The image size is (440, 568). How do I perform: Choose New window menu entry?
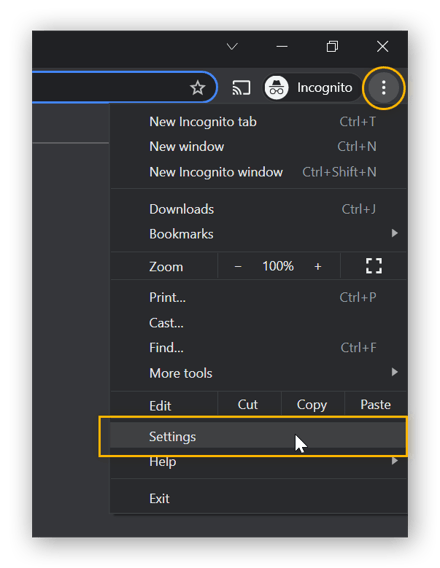pos(259,147)
